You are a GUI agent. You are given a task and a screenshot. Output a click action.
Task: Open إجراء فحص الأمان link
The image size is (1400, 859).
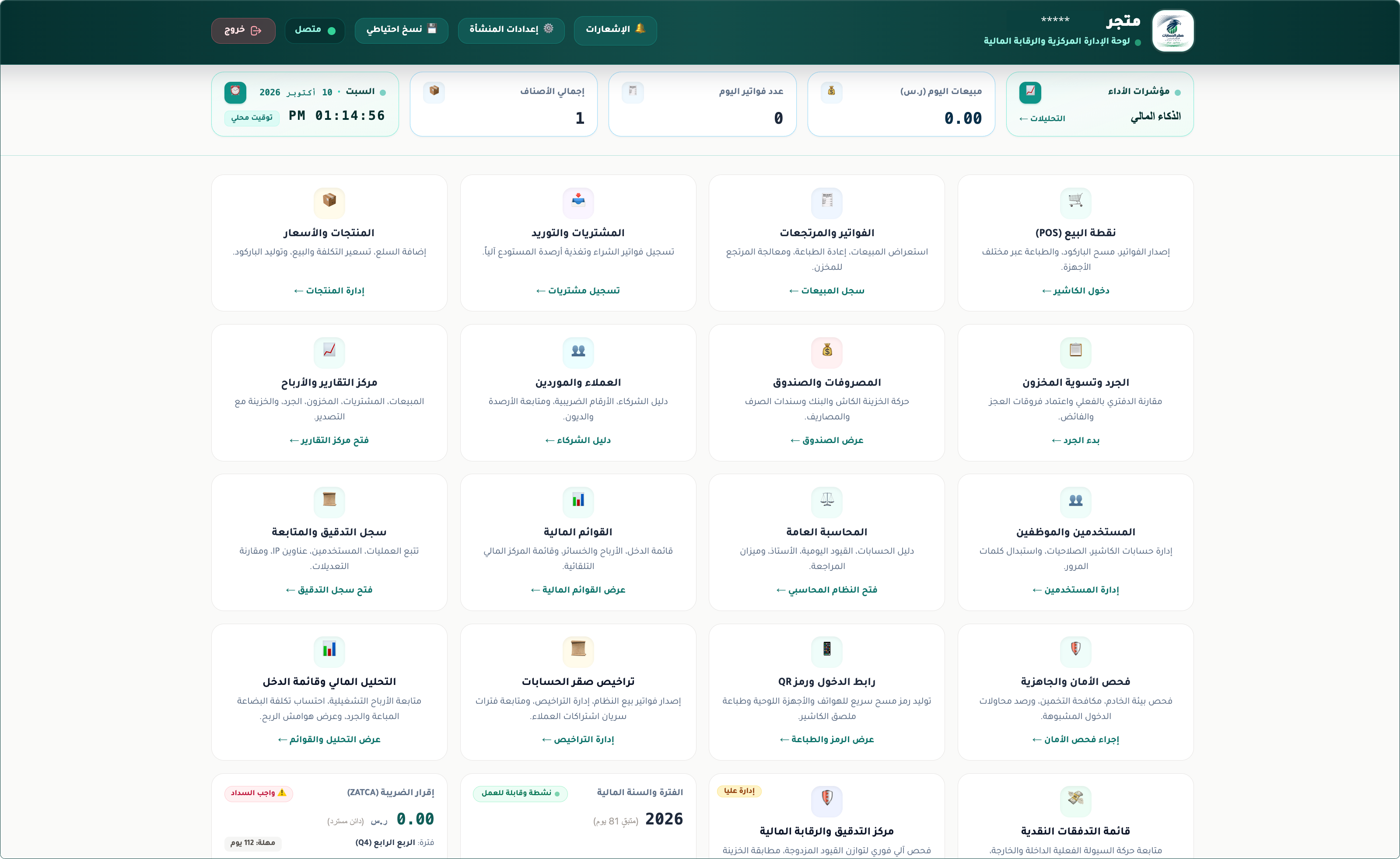click(1075, 739)
